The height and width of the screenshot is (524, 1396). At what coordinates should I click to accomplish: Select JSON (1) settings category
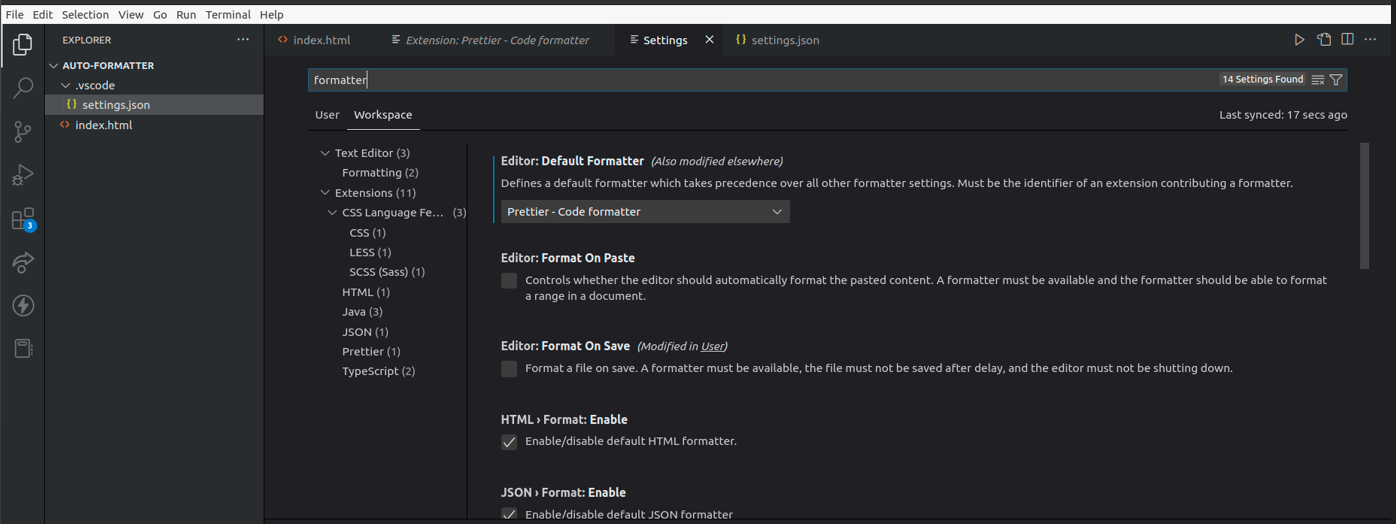pyautogui.click(x=365, y=332)
